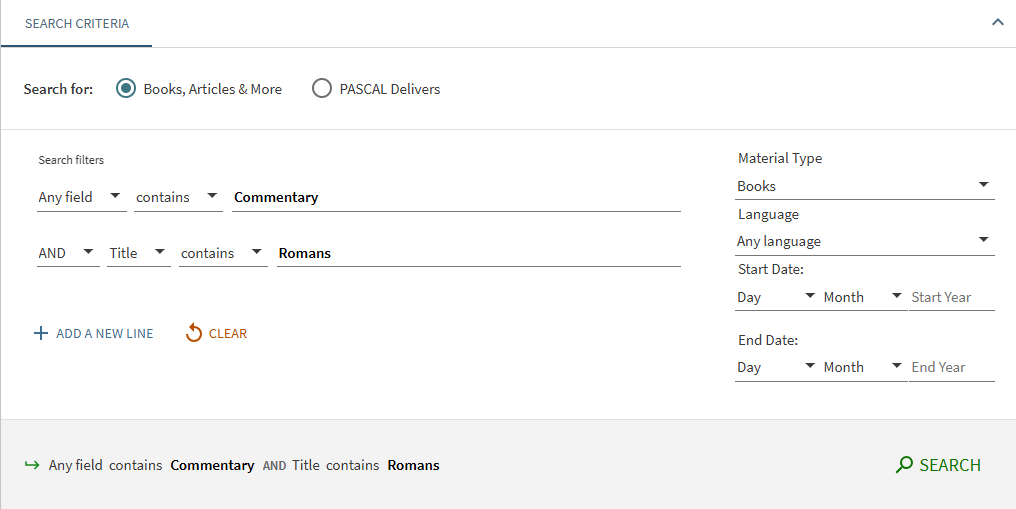Click the circular arrow Clear icon
1016x509 pixels.
194,333
